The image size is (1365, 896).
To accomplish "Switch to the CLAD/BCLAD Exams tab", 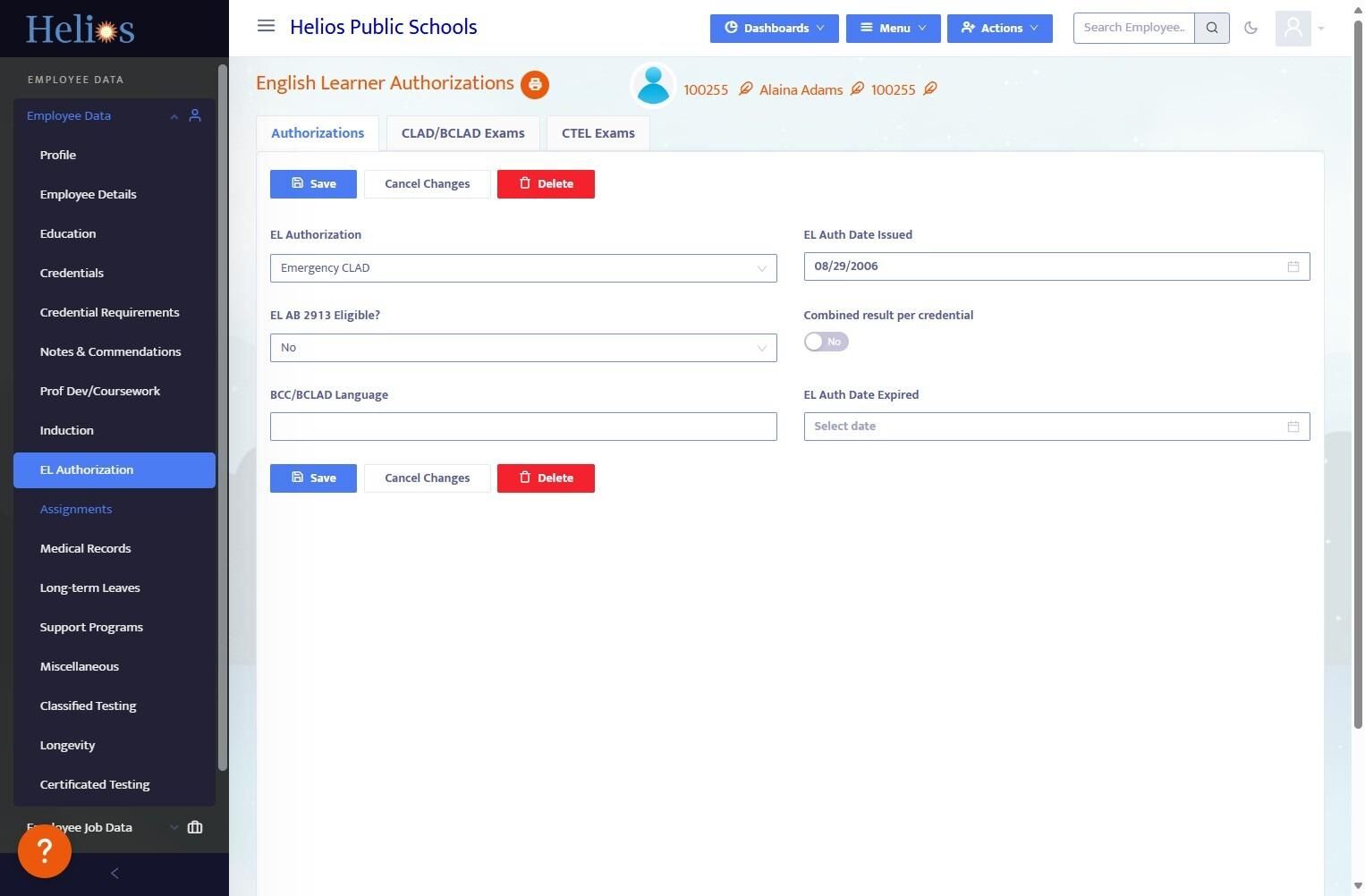I will coord(463,133).
